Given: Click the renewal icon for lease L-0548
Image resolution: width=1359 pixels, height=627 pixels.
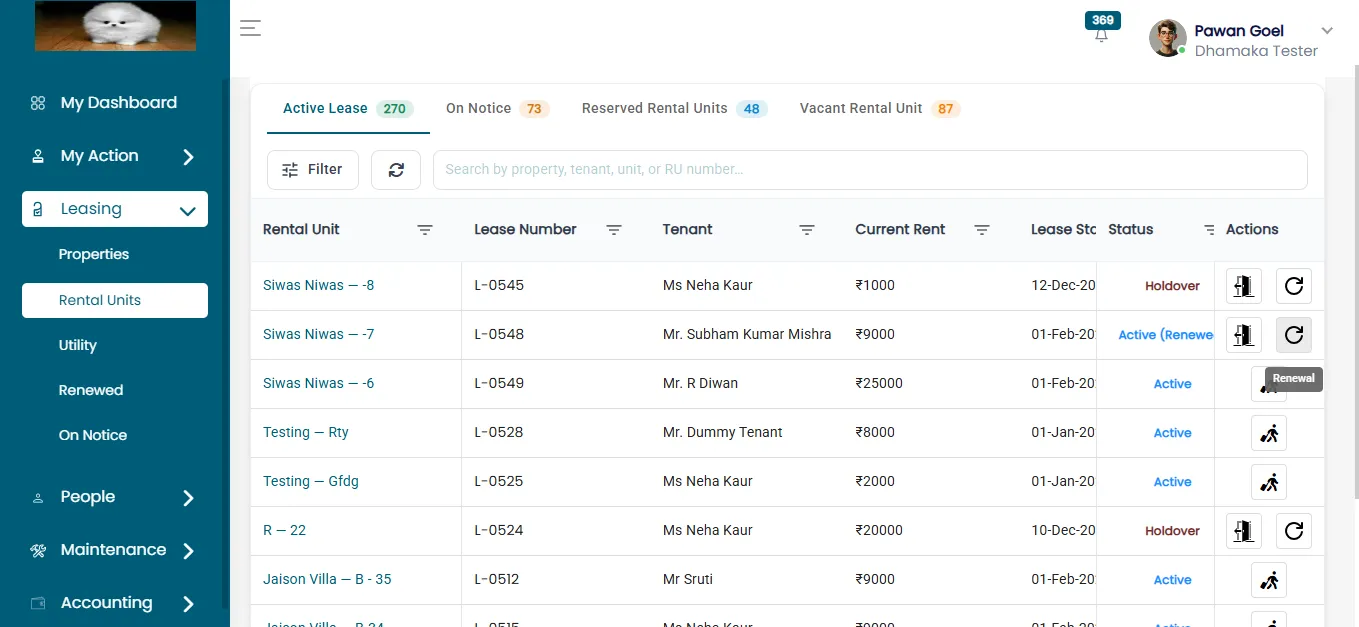Looking at the screenshot, I should pyautogui.click(x=1294, y=335).
